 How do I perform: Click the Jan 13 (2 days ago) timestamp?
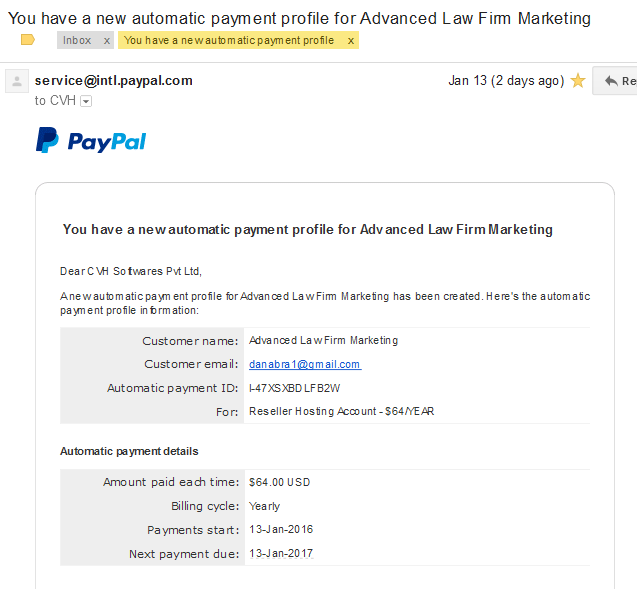[x=506, y=80]
